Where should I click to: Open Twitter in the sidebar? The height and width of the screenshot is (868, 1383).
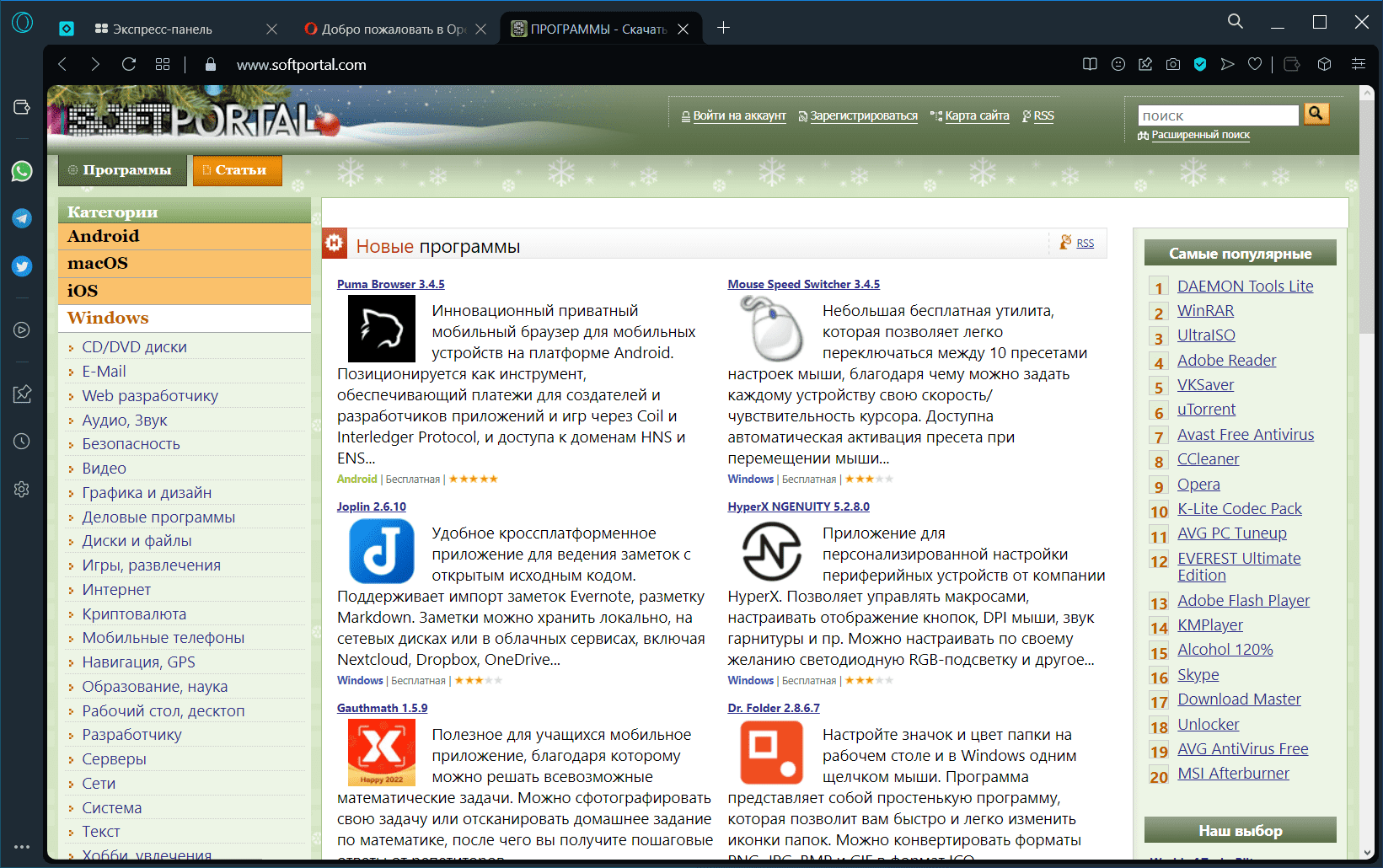pos(22,266)
